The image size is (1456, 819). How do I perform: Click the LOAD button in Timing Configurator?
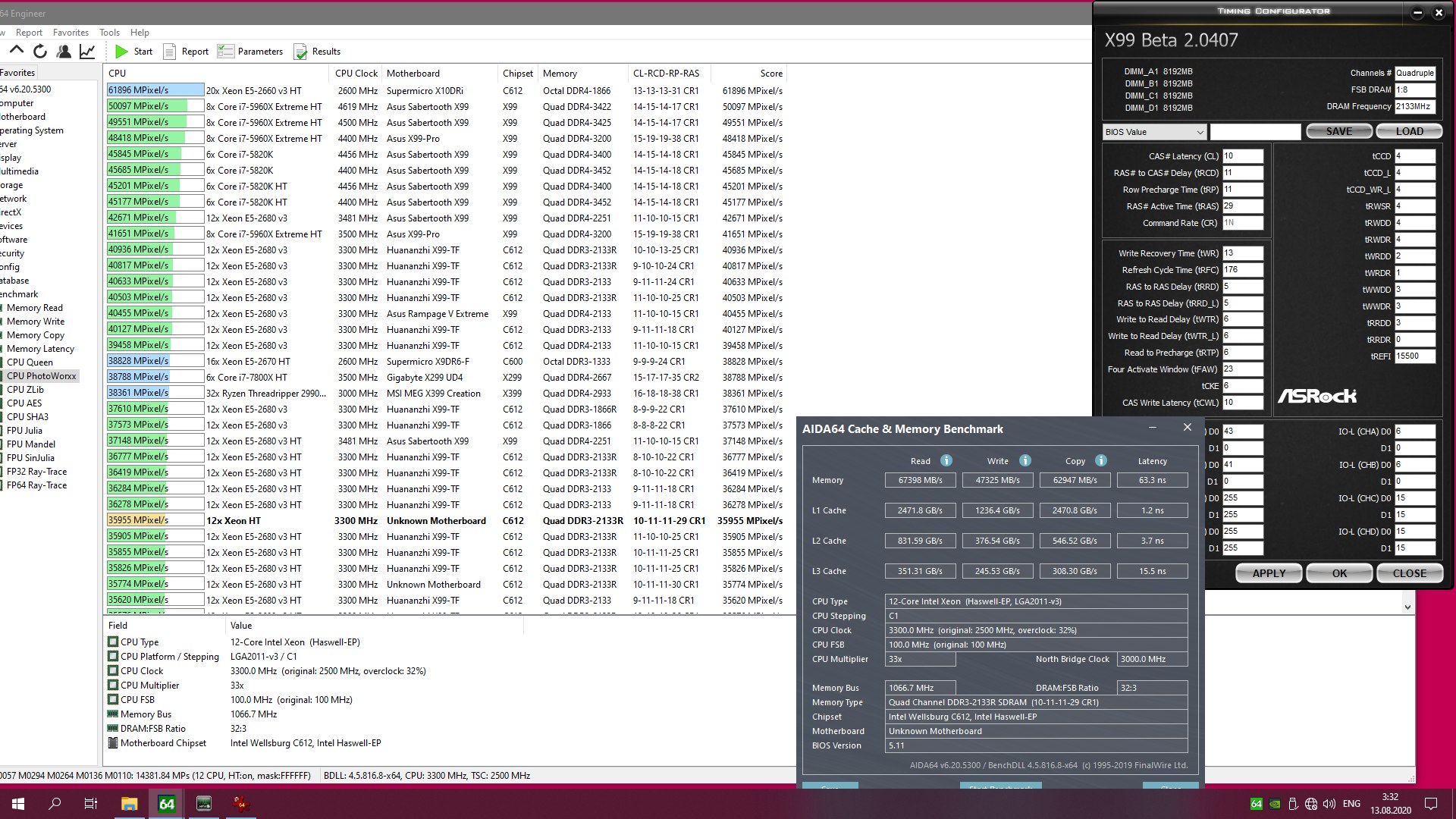[x=1409, y=131]
